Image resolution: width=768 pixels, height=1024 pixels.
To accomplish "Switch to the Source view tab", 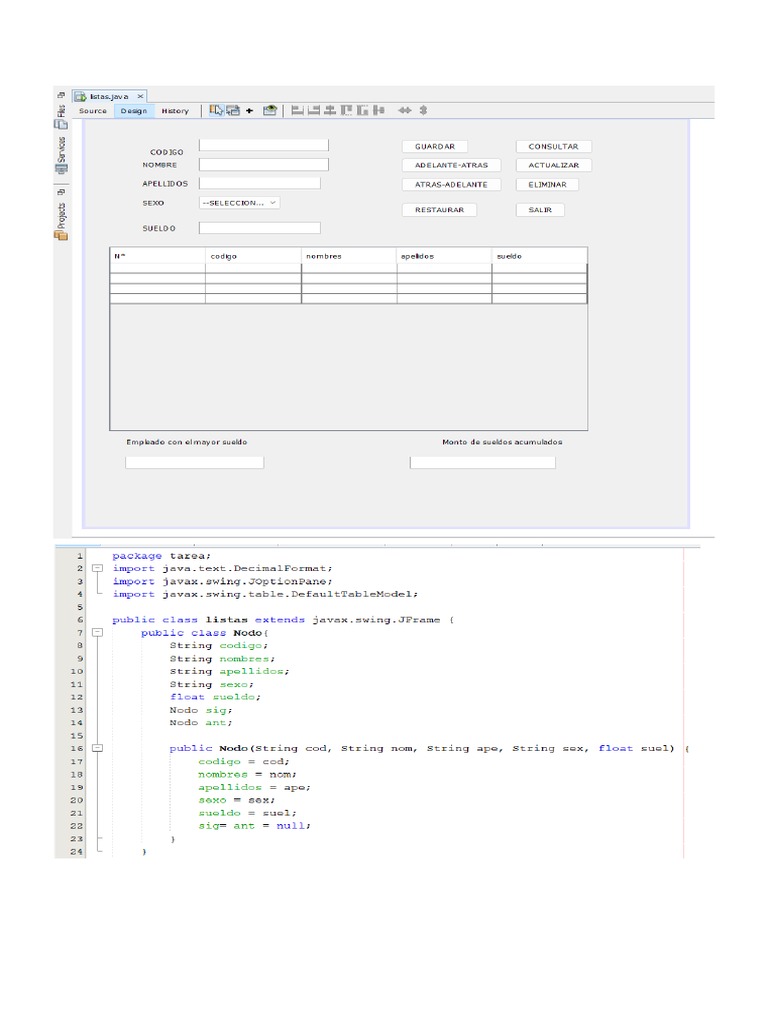I will tap(93, 111).
